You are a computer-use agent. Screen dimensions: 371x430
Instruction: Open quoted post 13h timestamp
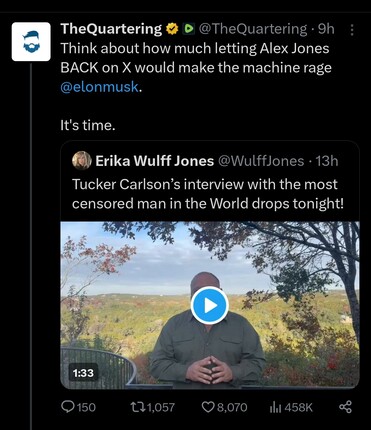(x=327, y=161)
